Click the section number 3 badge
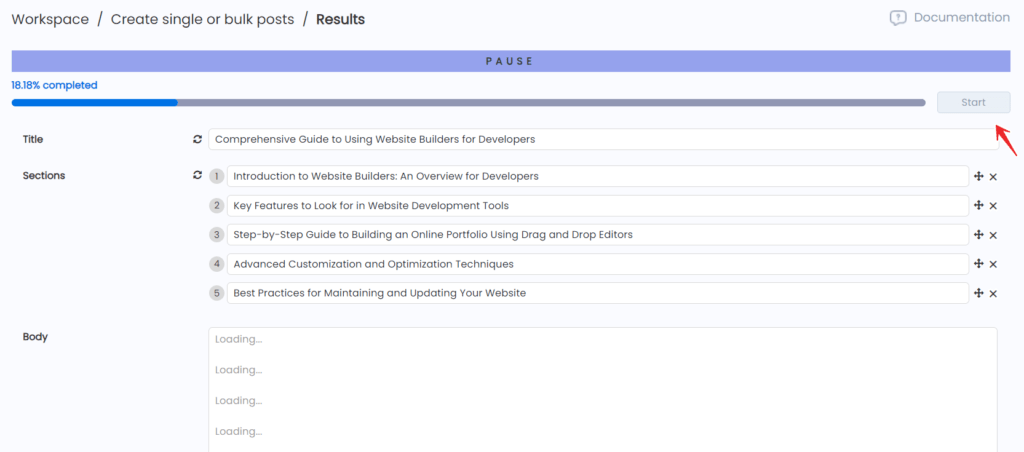Viewport: 1024px width, 452px height. point(217,234)
